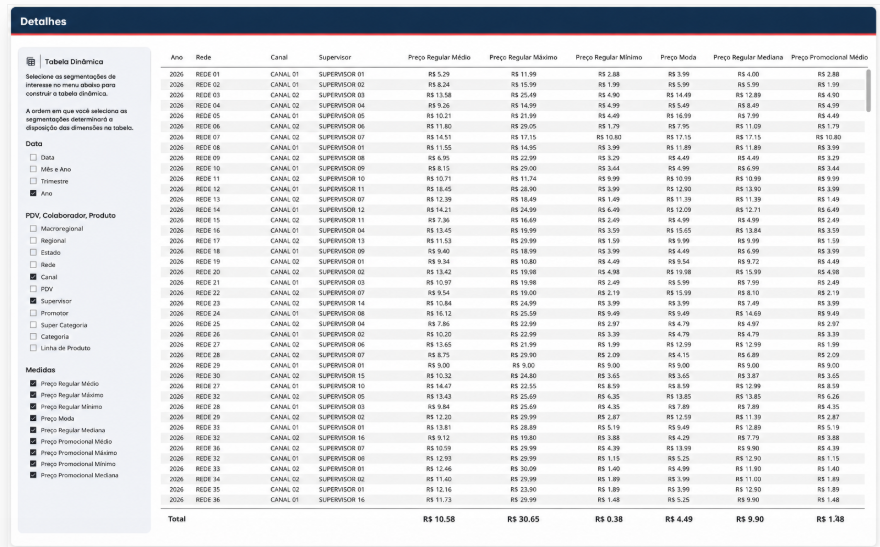This screenshot has height=547, width=880.
Task: Enable the Macroregional segmentation checkbox
Action: point(33,228)
